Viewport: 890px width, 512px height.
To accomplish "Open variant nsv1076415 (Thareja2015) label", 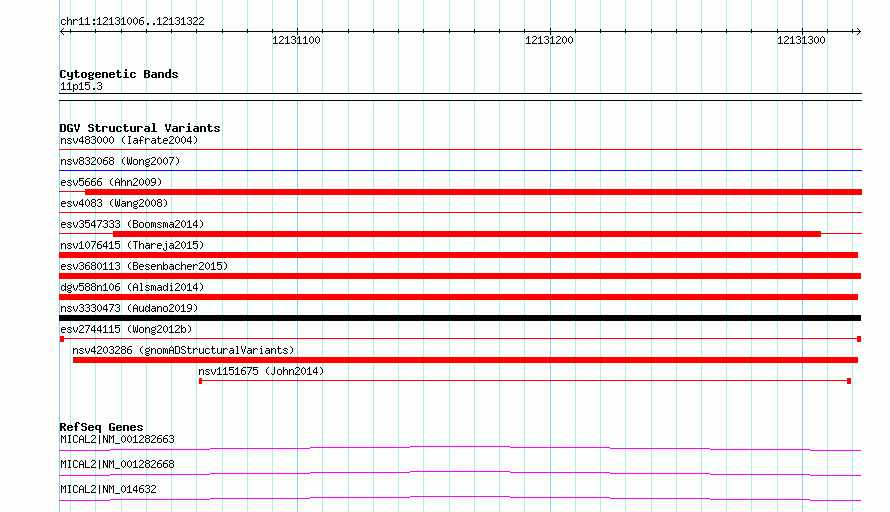I will [132, 245].
